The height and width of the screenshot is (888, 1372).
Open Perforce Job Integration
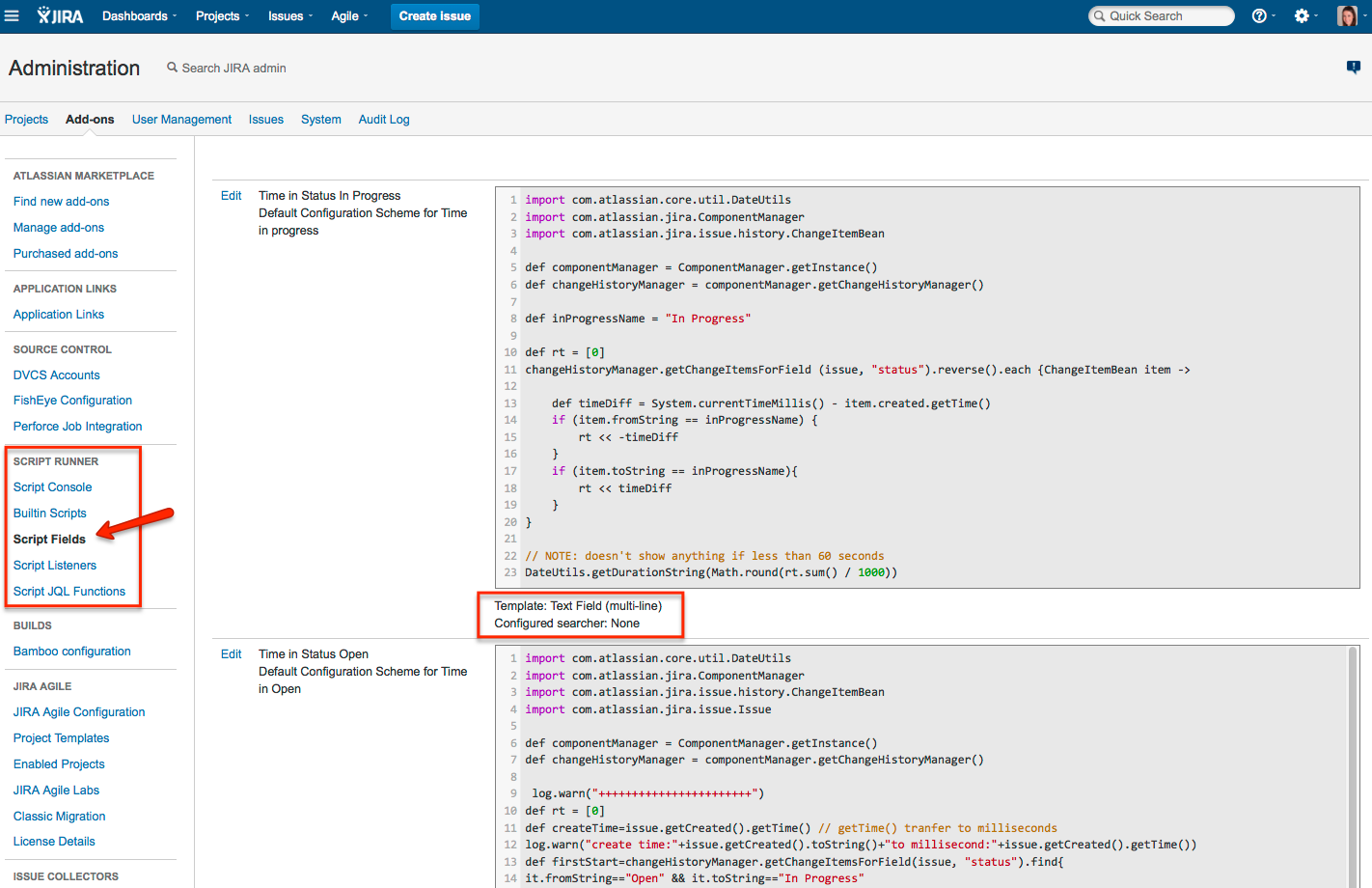pyautogui.click(x=78, y=426)
